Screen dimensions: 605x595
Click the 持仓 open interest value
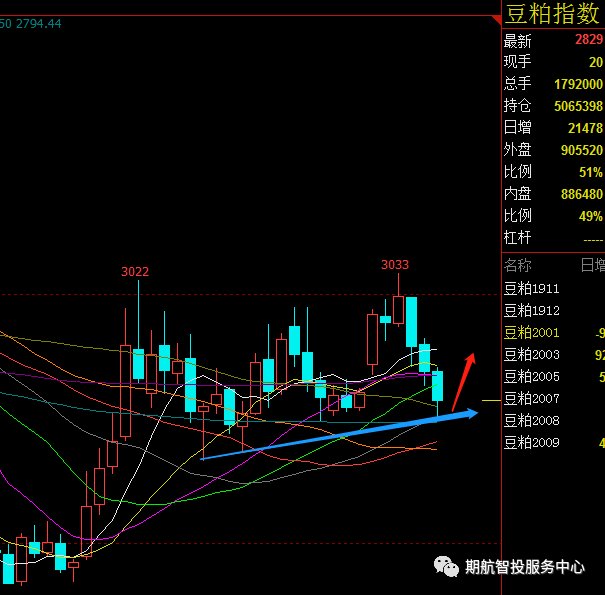tap(578, 106)
